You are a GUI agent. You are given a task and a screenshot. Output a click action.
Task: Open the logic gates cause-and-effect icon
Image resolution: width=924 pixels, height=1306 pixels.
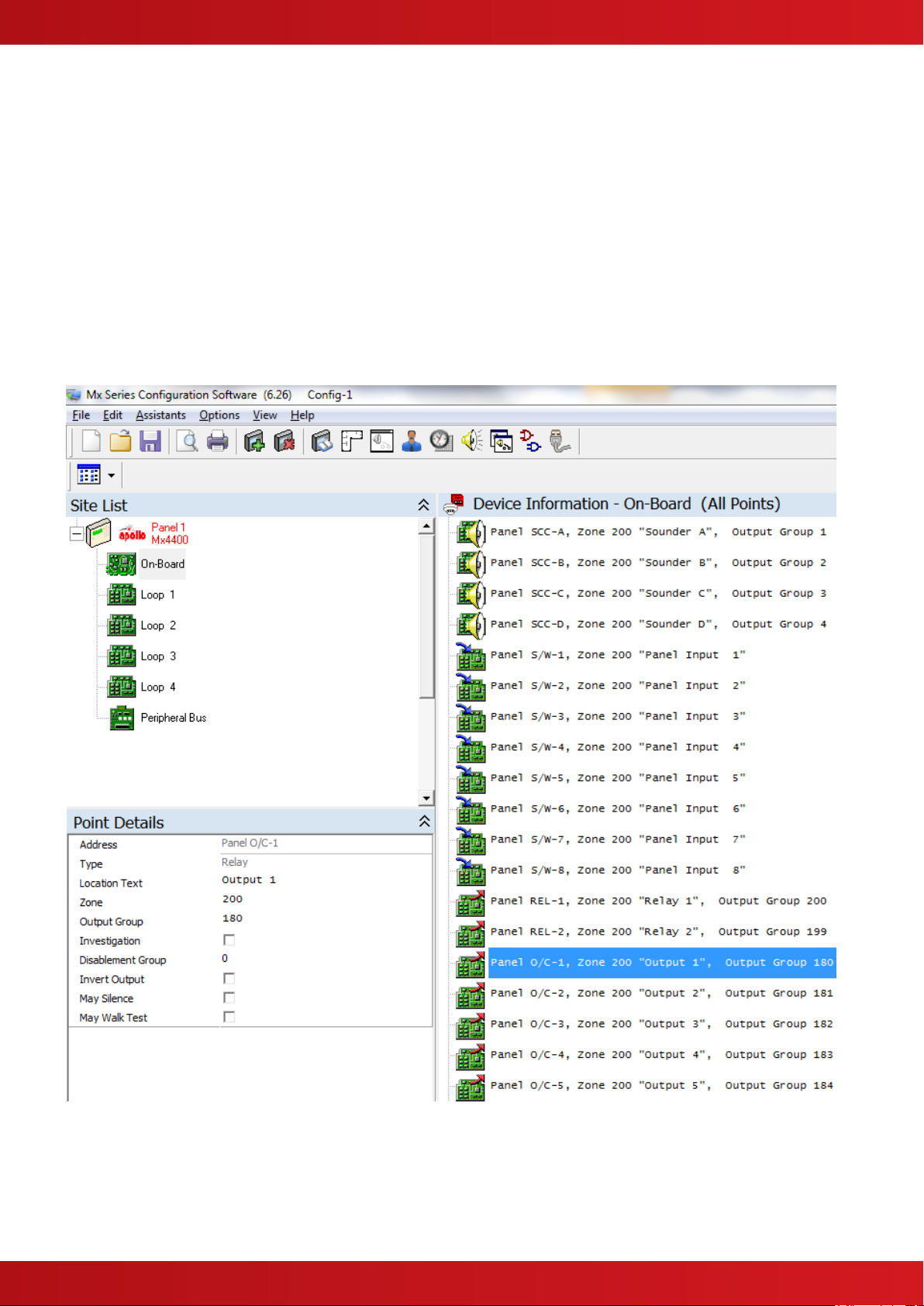click(531, 442)
